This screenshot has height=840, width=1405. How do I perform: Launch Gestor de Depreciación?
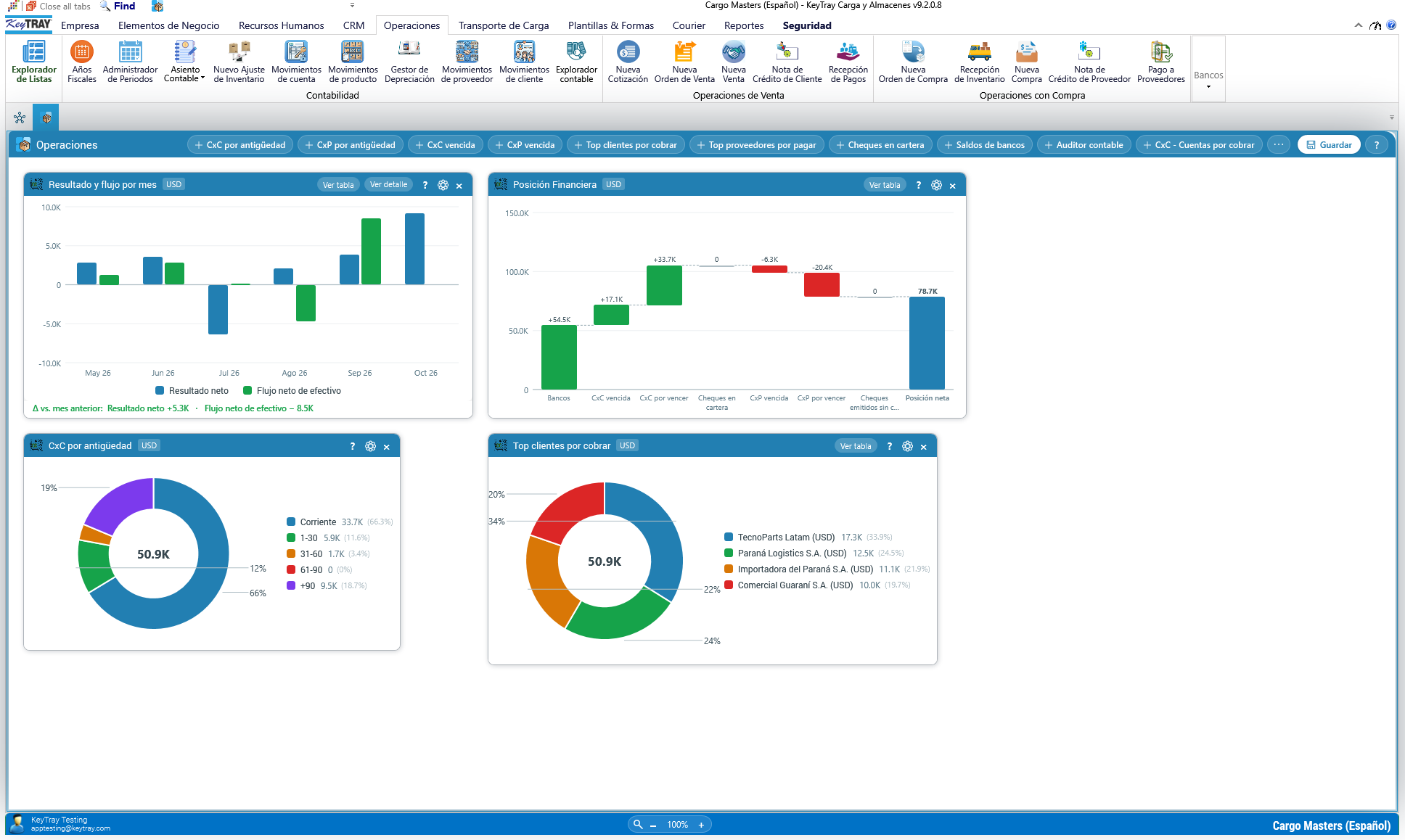(x=409, y=62)
